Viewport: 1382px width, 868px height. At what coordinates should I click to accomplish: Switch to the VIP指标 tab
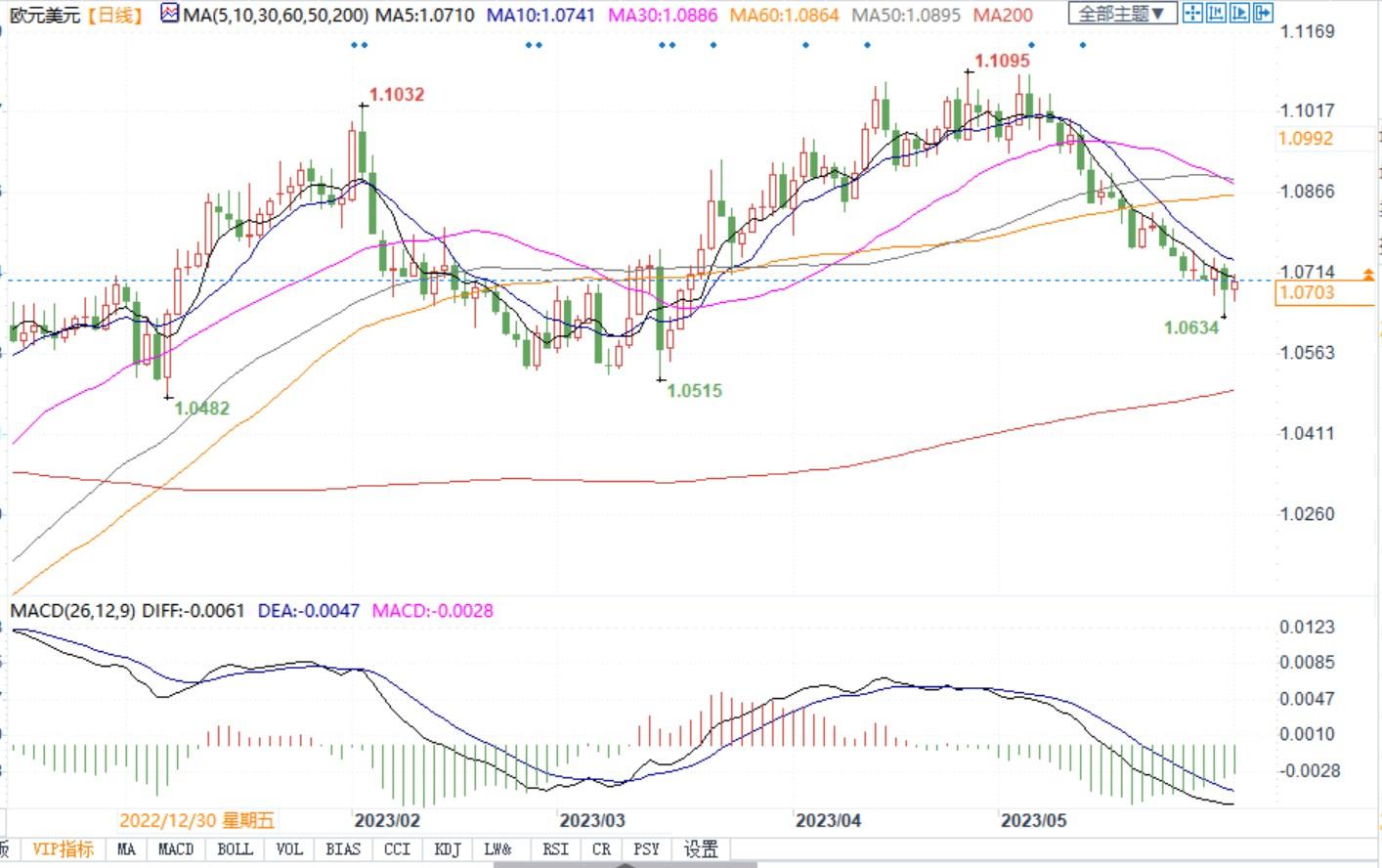(63, 849)
